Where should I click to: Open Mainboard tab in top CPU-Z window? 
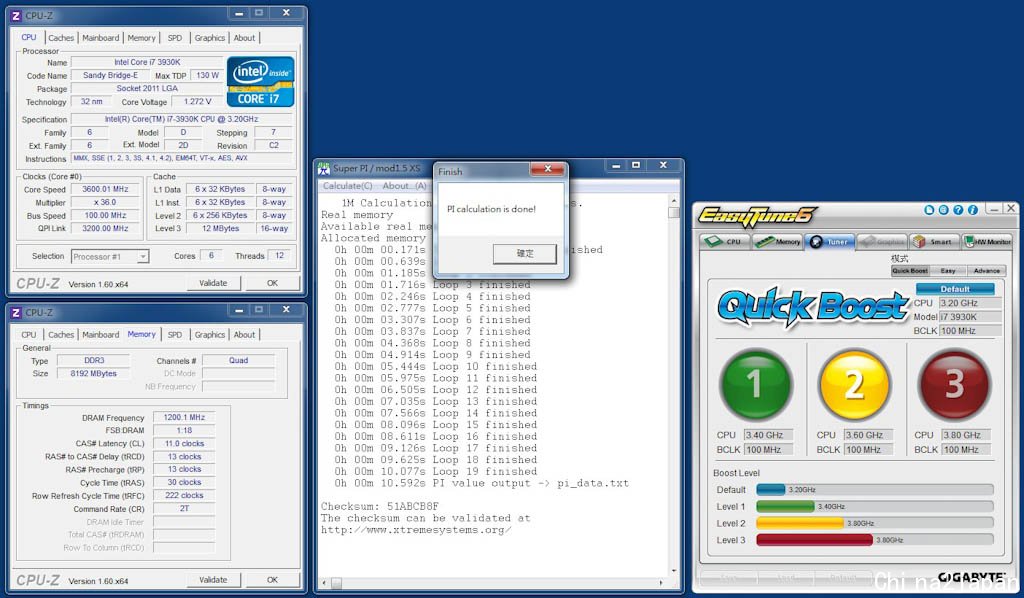101,38
